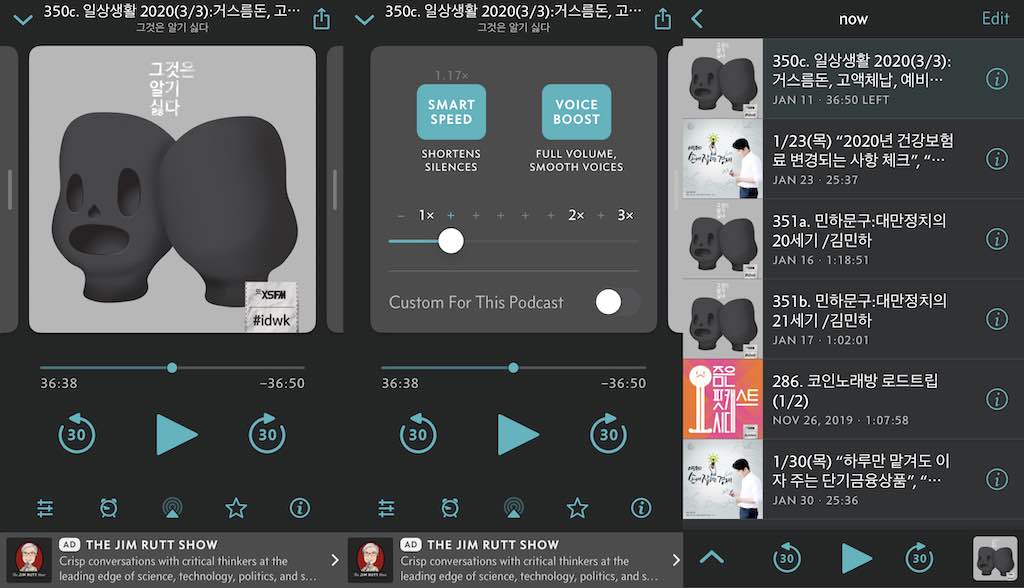Go back from the now playlist
The image size is (1024, 588).
(x=698, y=19)
